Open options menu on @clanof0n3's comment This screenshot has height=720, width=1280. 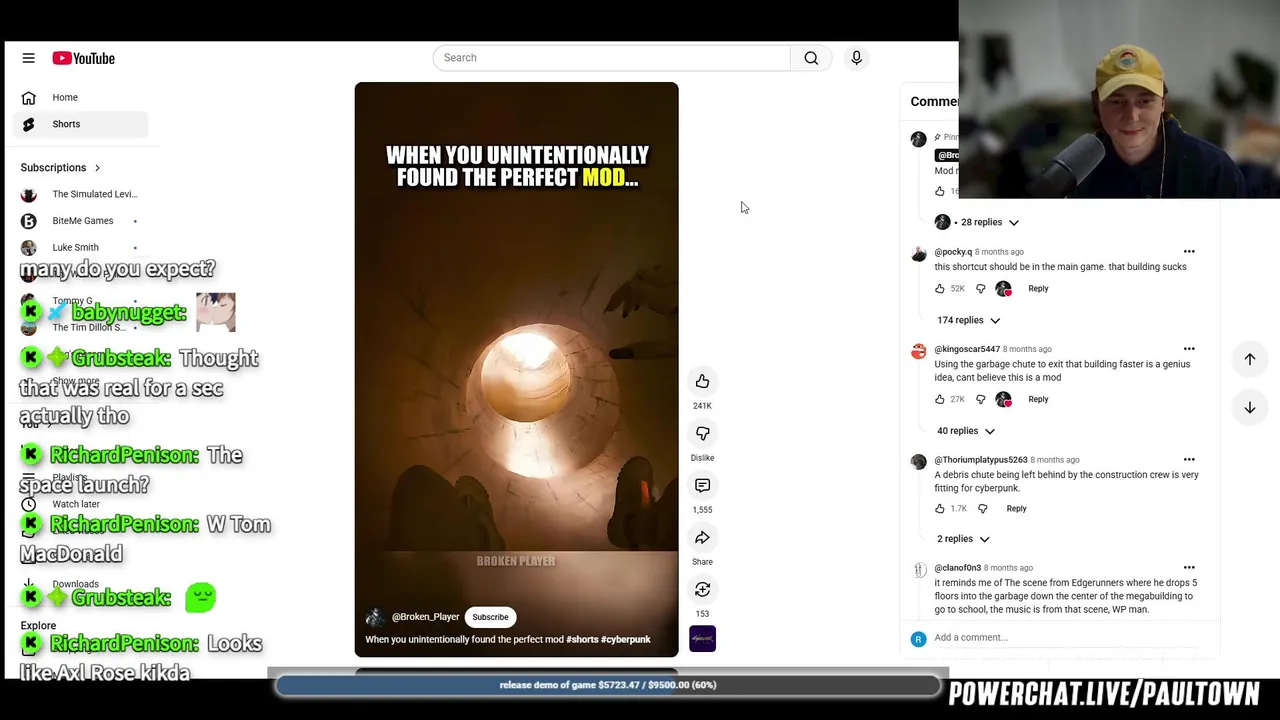point(1189,567)
